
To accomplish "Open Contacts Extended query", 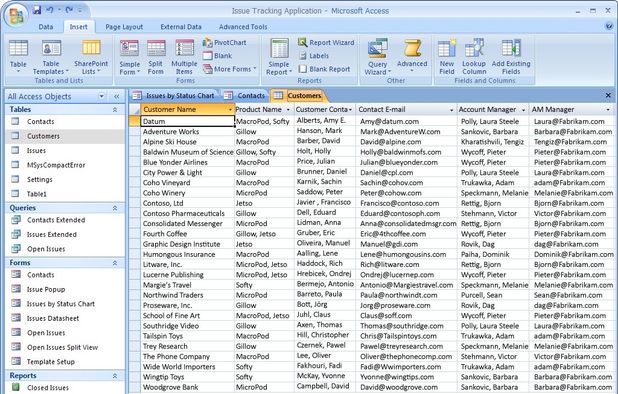I will click(x=56, y=220).
